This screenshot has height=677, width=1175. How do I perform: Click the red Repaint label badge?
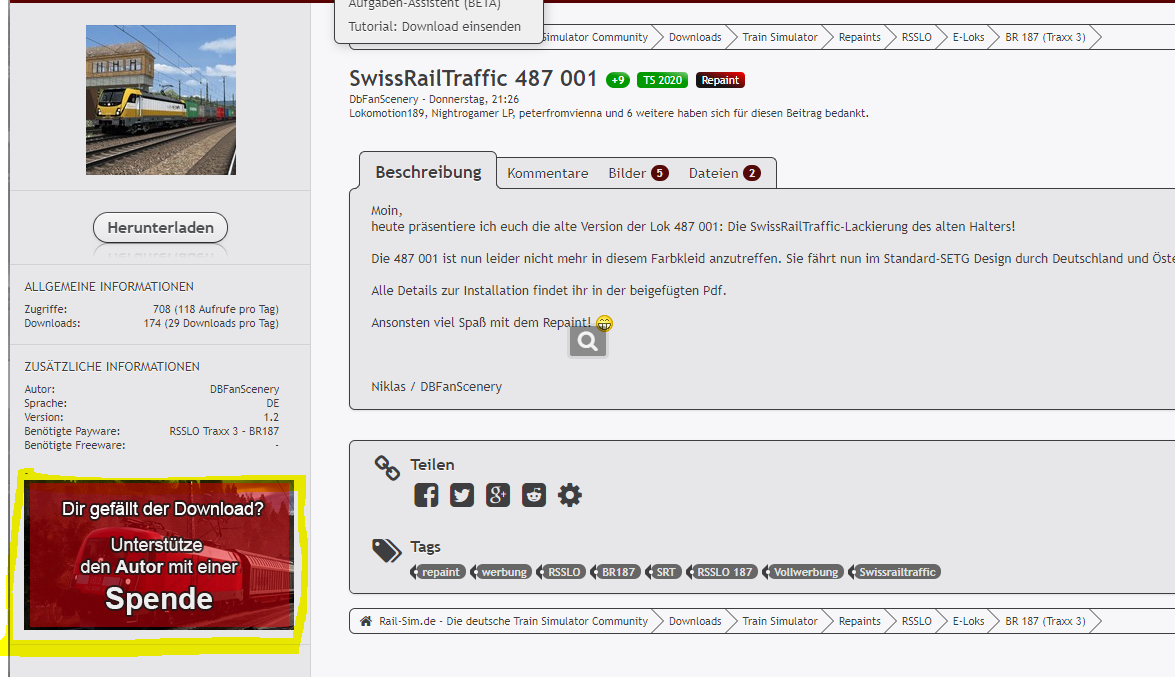(720, 80)
